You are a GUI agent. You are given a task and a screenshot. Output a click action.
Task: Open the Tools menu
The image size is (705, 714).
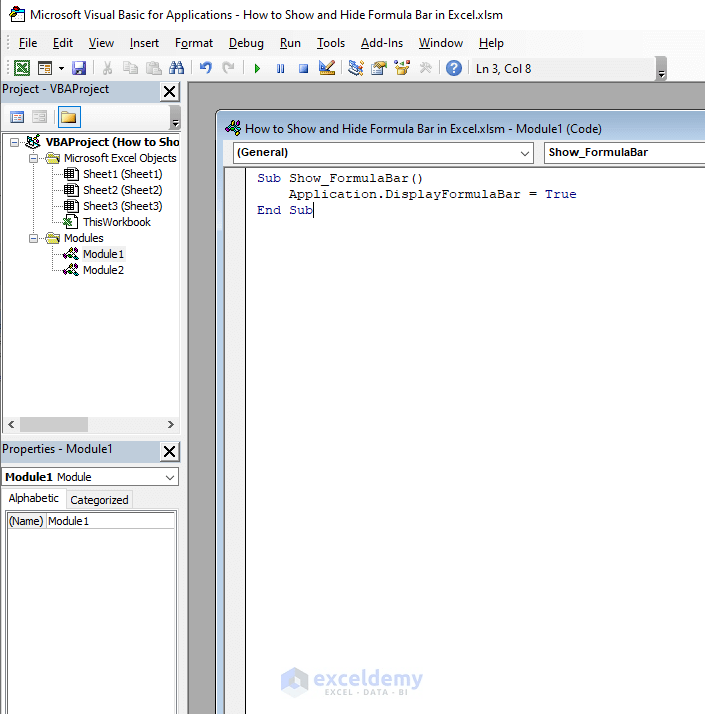pos(331,43)
